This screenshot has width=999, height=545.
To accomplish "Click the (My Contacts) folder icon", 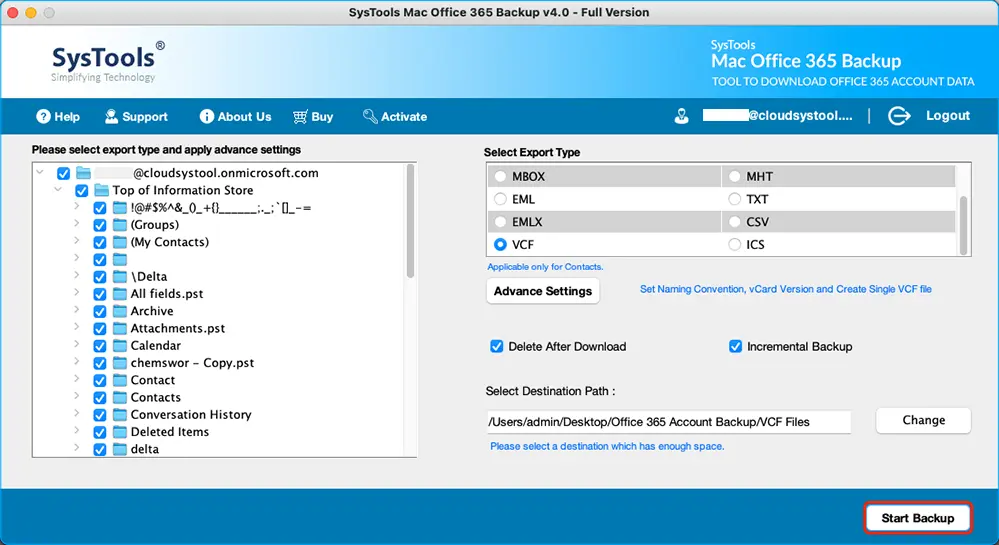I will click(x=120, y=242).
